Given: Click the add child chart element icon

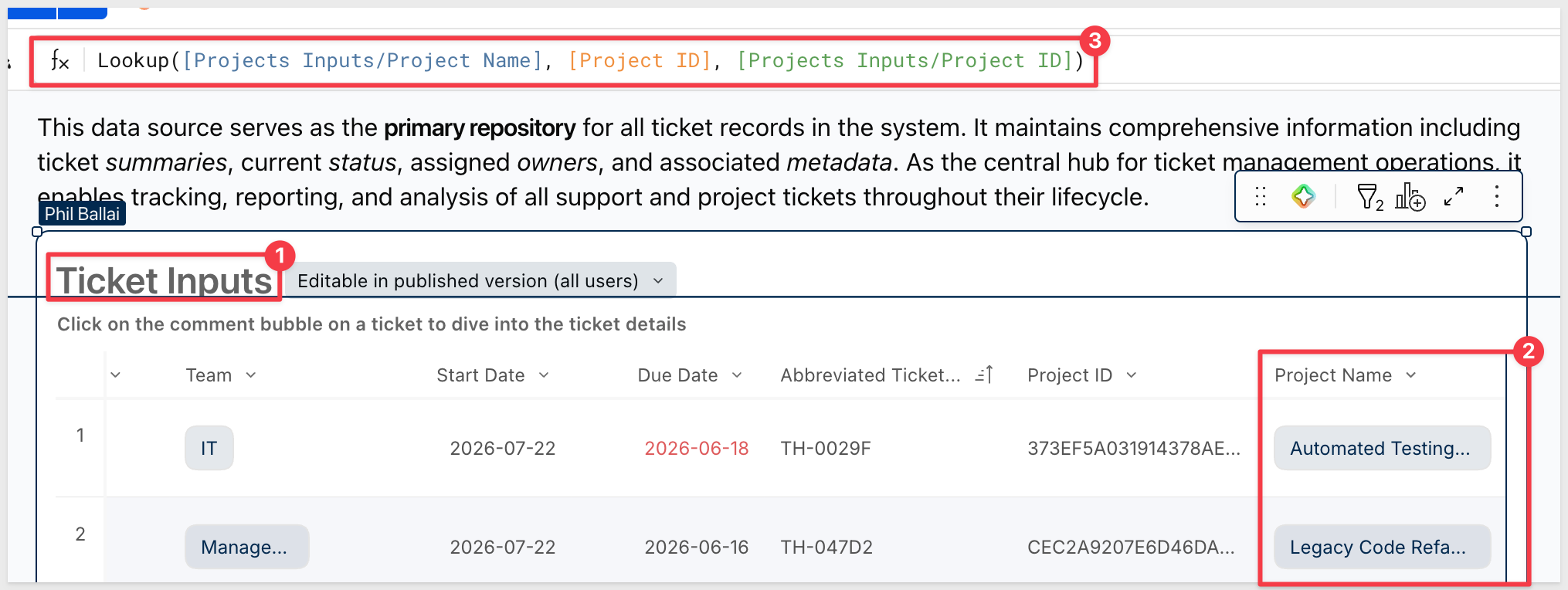Looking at the screenshot, I should pos(1410,197).
